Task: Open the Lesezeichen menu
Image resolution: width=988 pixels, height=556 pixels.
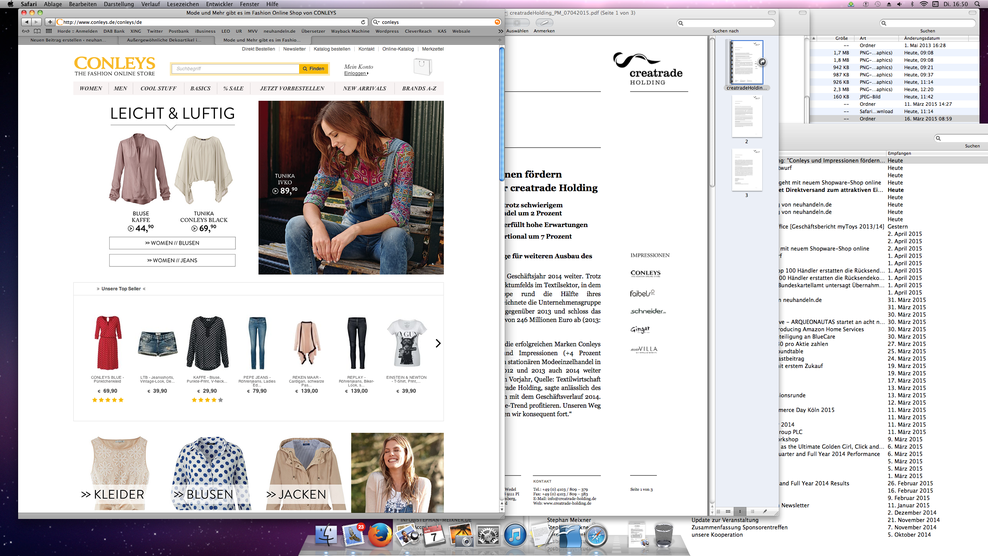Action: [x=183, y=4]
